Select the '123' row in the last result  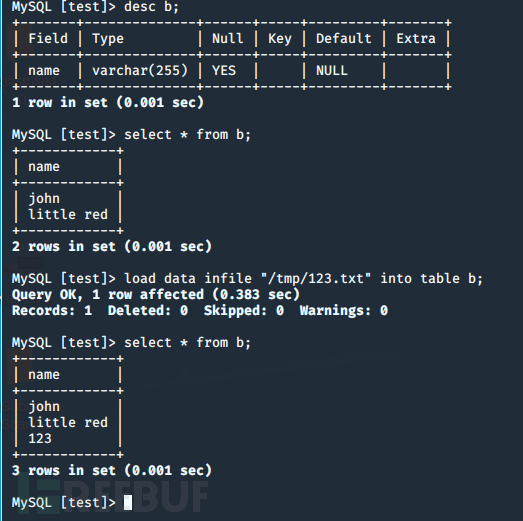pyautogui.click(x=40, y=439)
